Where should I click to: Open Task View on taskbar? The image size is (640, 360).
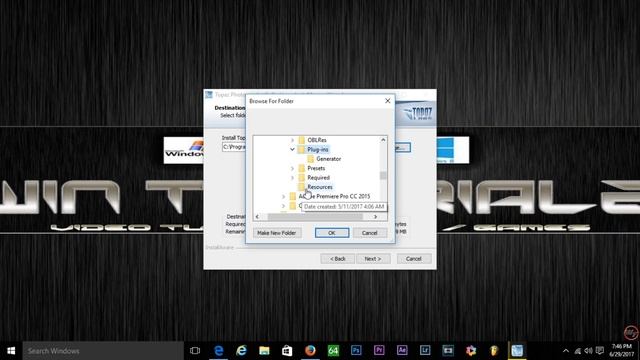pos(195,351)
